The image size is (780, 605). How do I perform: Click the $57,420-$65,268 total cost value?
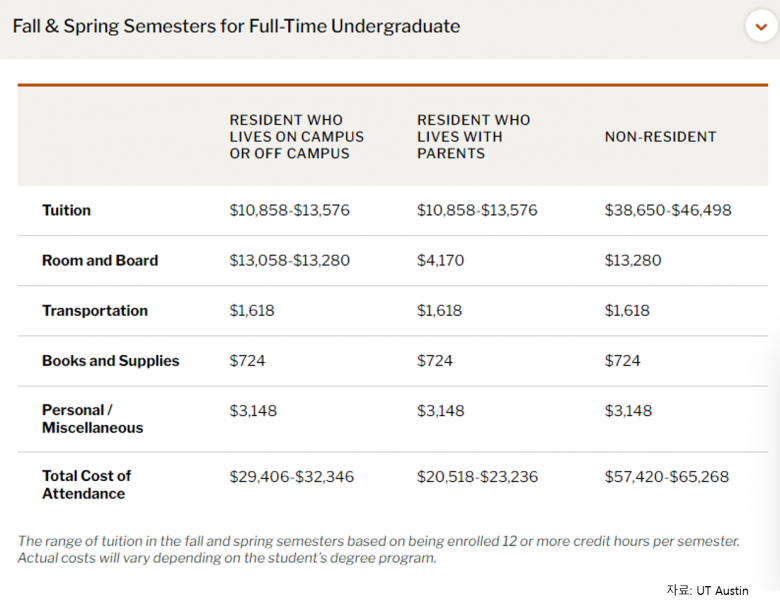[x=667, y=477]
